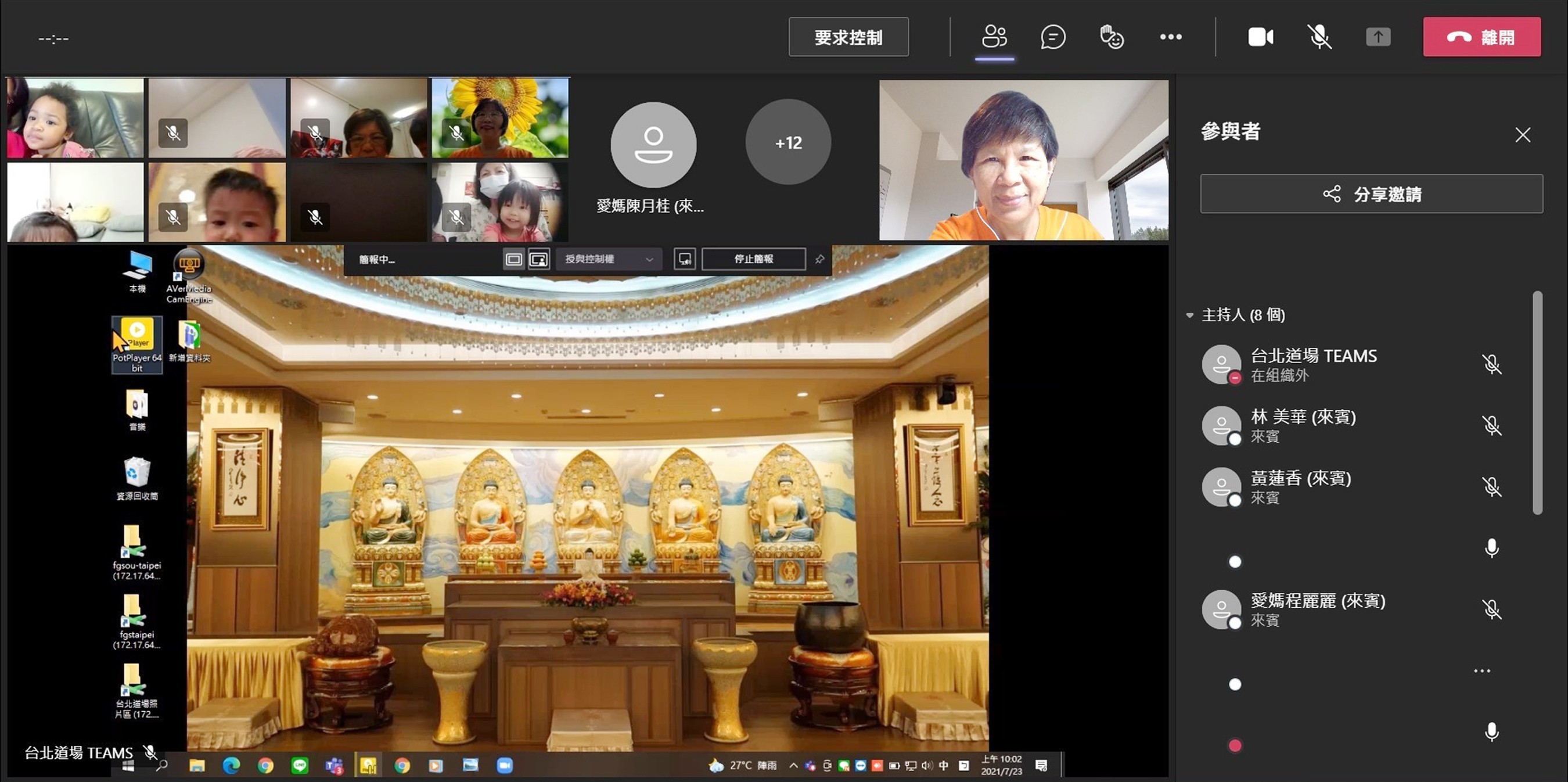Screen dimensions: 1568x782
Task: Pin the presenting toolbar
Action: pos(819,260)
